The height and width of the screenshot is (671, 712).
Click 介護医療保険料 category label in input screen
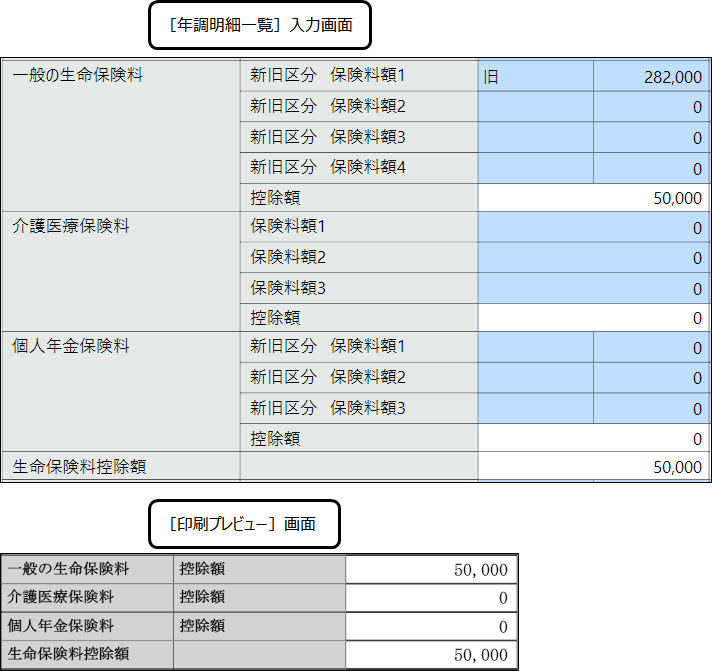(71, 226)
